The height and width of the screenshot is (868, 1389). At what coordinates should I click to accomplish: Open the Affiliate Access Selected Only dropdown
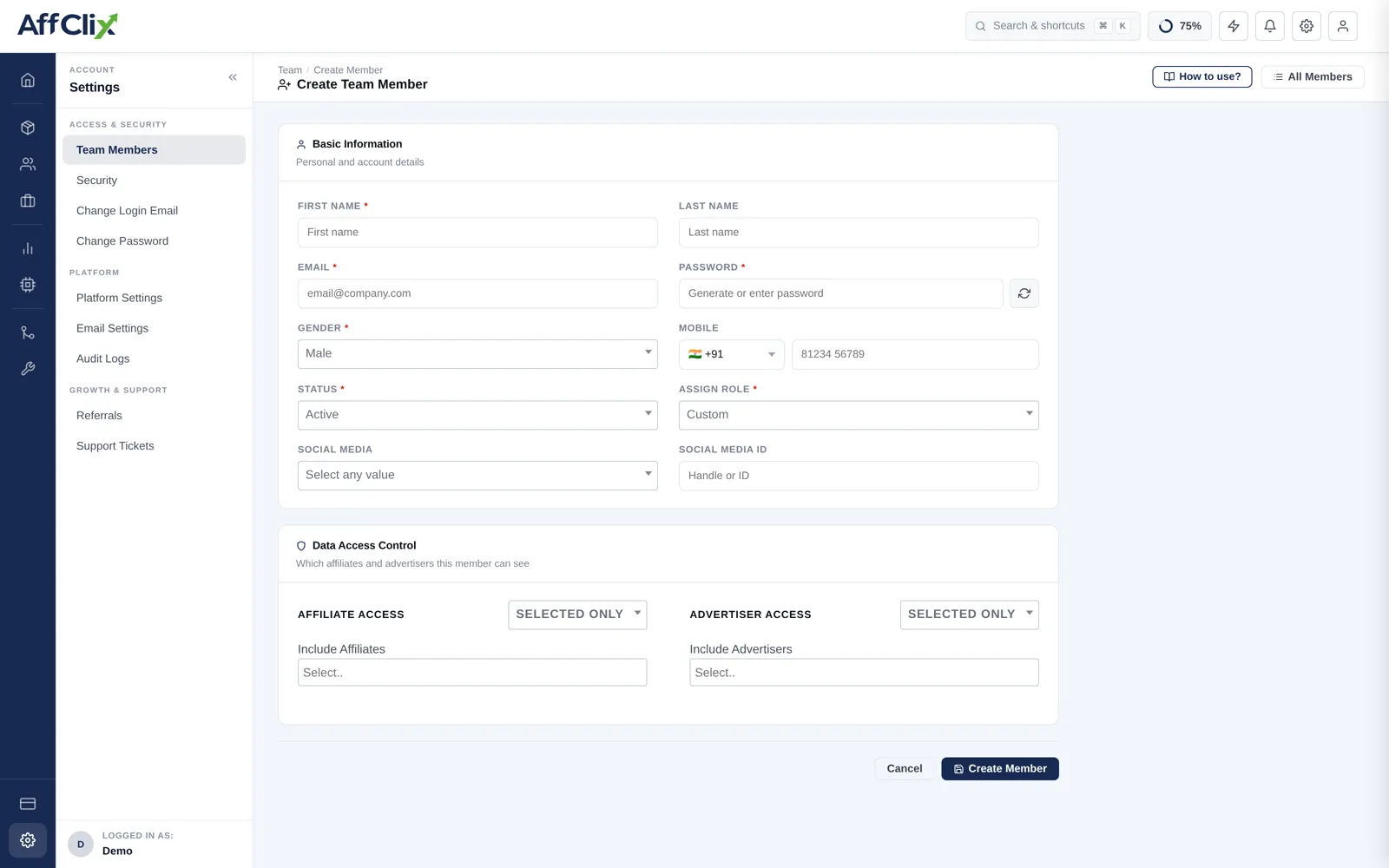pyautogui.click(x=577, y=615)
